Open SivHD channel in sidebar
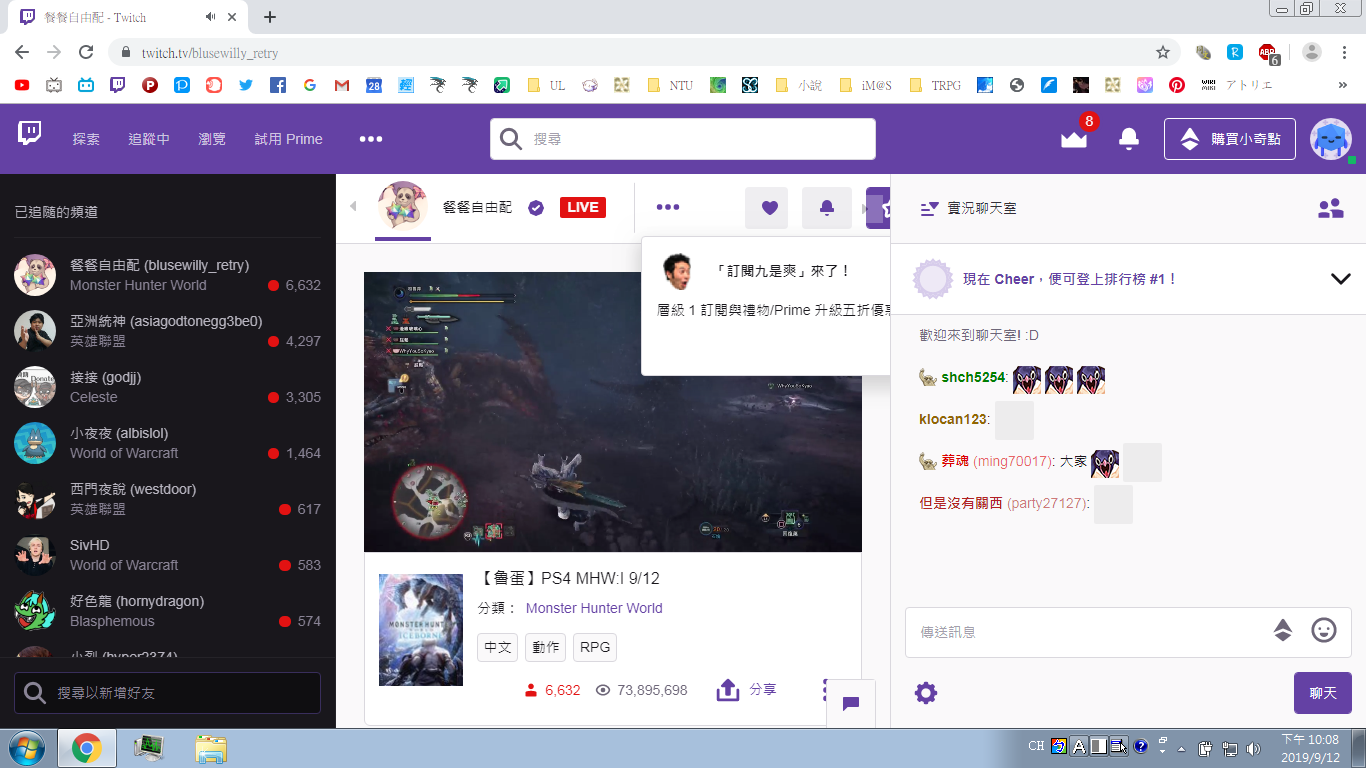The height and width of the screenshot is (768, 1366). pyautogui.click(x=168, y=555)
